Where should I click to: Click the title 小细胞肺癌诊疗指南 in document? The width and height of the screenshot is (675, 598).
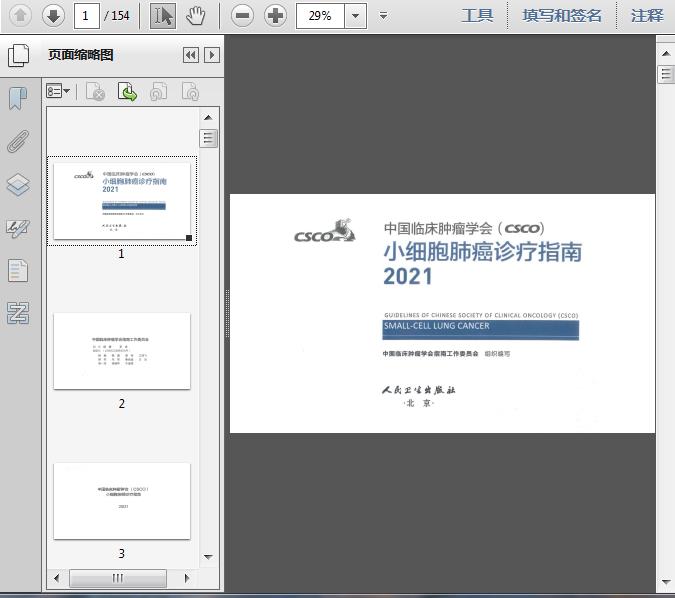tap(483, 252)
